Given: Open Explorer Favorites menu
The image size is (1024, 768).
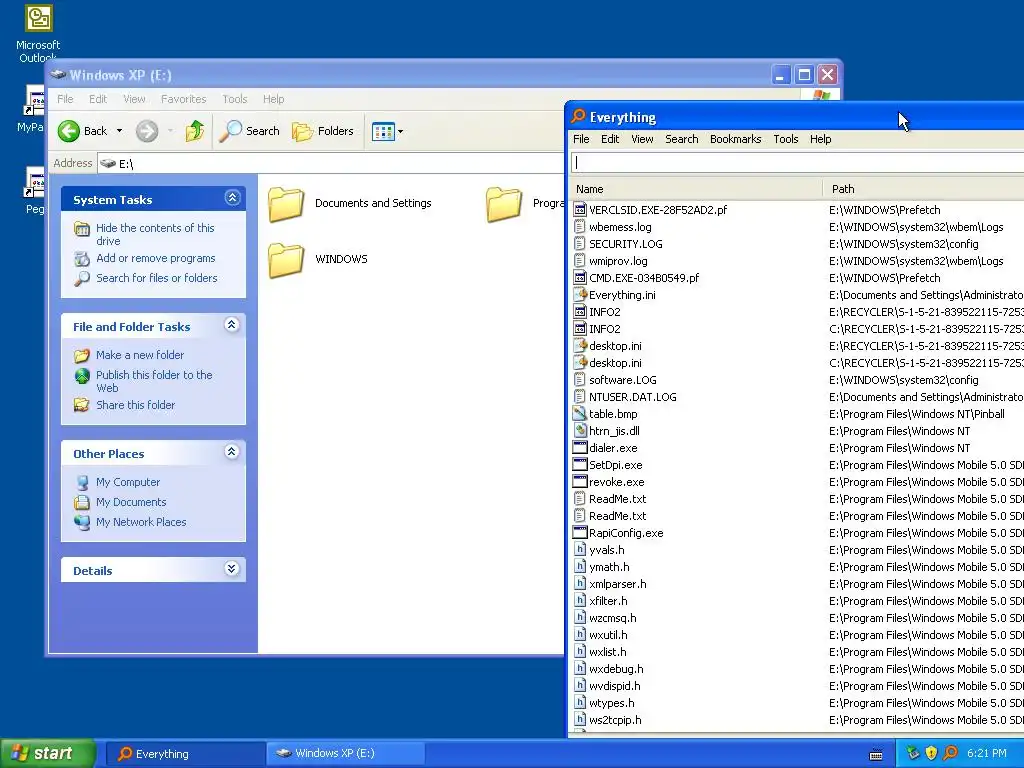Looking at the screenshot, I should pos(184,99).
